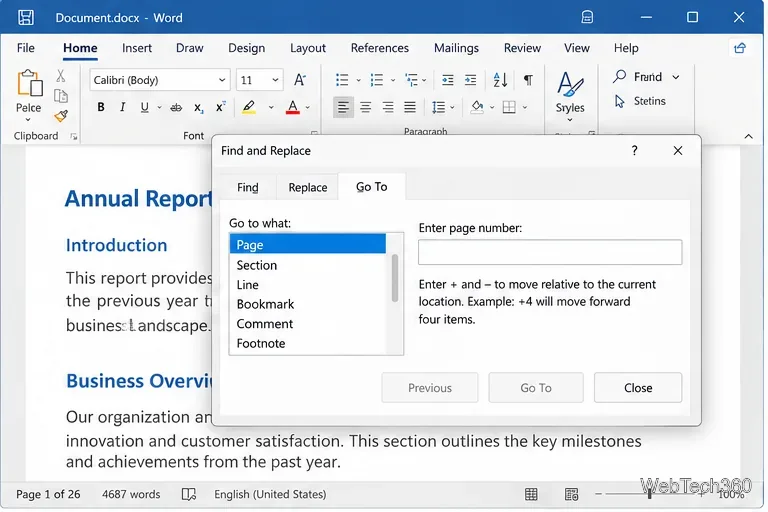Click the Go To button in dialog
The image size is (768, 512).
[x=536, y=388]
